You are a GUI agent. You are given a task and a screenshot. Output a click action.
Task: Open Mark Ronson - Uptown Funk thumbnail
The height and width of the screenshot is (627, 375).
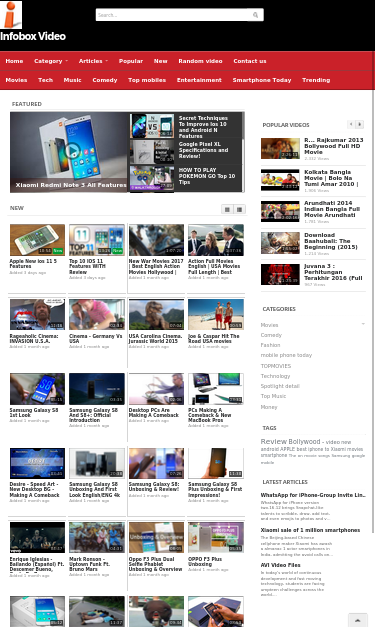pyautogui.click(x=97, y=537)
